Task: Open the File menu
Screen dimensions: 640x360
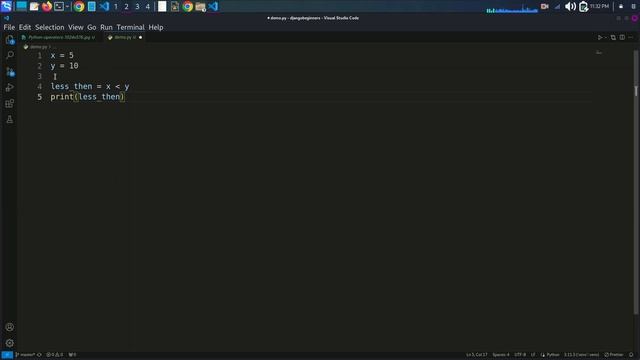Action: (9, 27)
